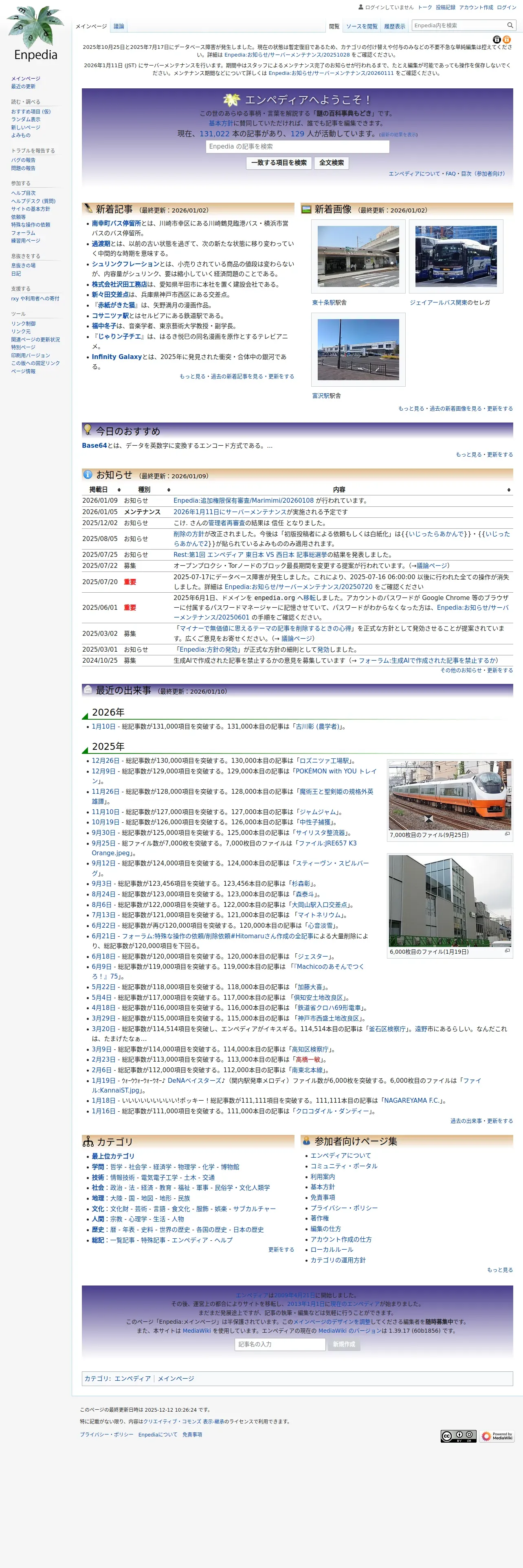Open the 南幸町バス停留所 article link
The height and width of the screenshot is (1568, 523).
click(x=116, y=223)
